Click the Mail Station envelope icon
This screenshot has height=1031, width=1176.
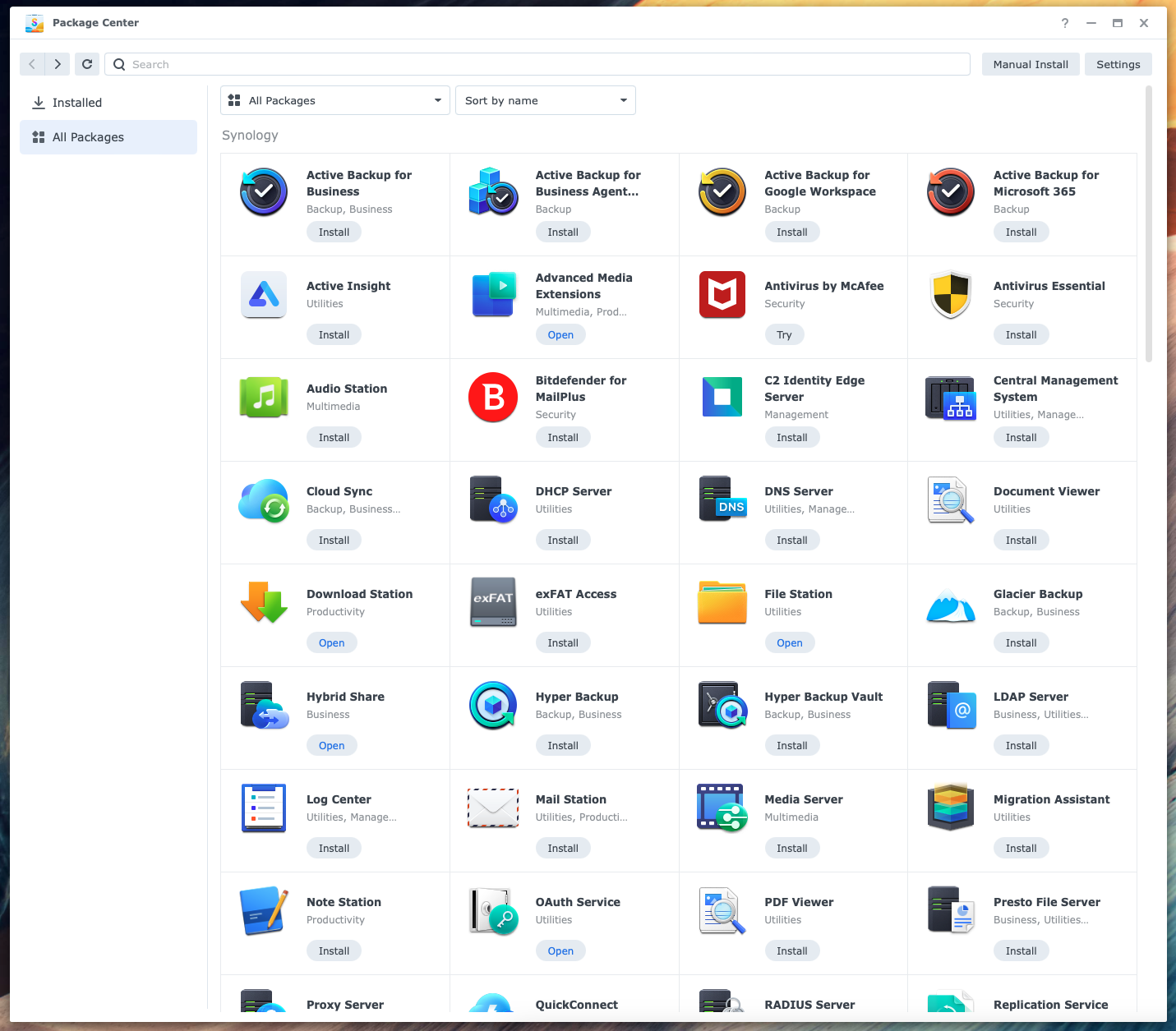click(x=493, y=808)
